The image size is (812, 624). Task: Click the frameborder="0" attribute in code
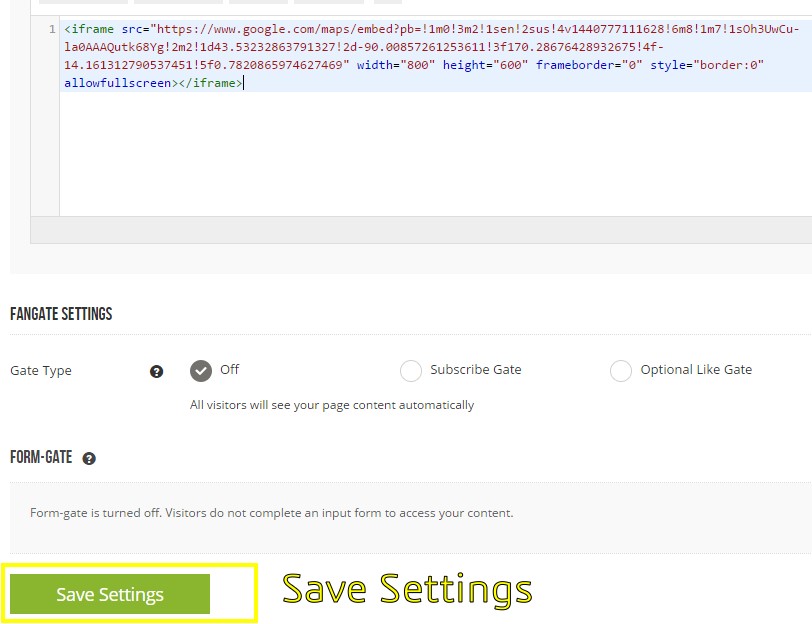pos(589,65)
